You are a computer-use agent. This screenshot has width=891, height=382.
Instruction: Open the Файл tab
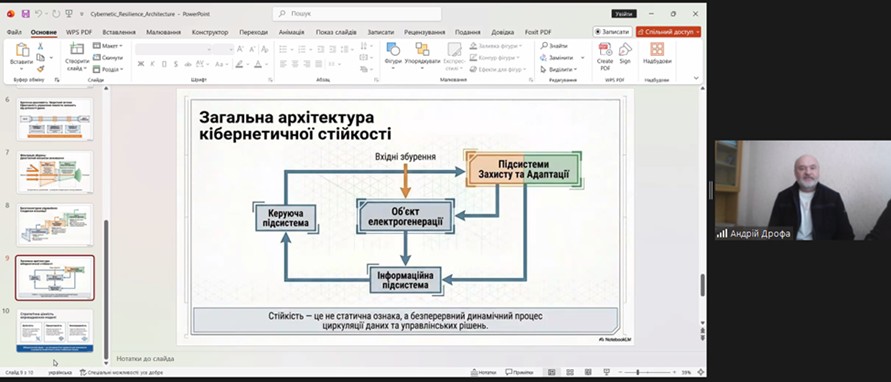pos(14,32)
